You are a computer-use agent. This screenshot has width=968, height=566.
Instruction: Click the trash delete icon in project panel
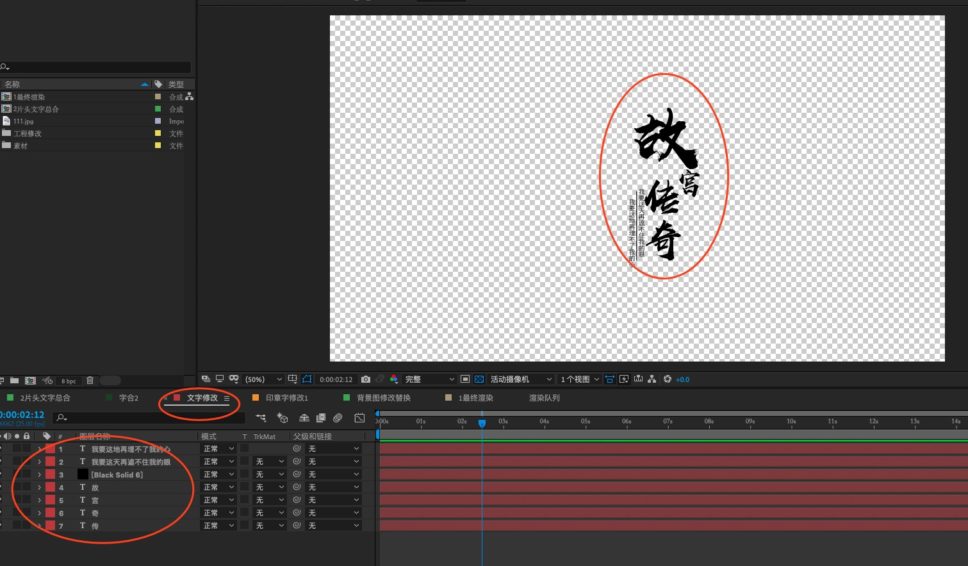(90, 380)
